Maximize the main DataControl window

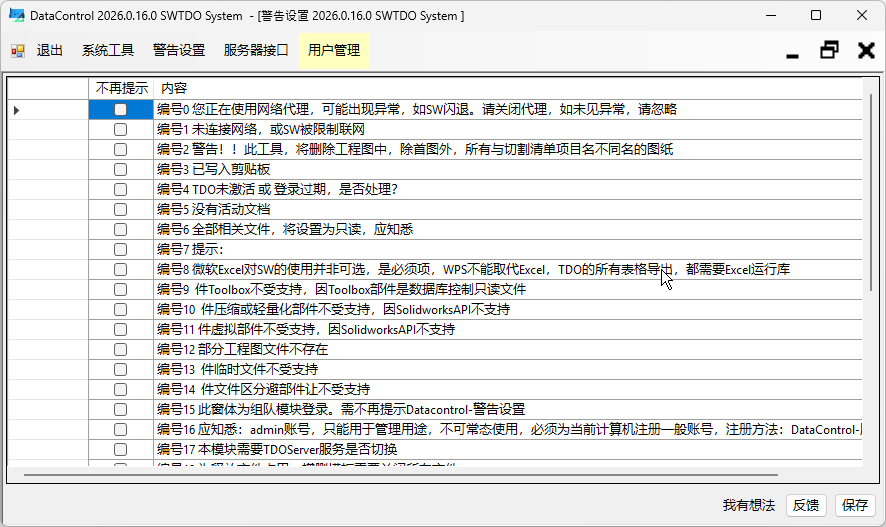pyautogui.click(x=816, y=16)
